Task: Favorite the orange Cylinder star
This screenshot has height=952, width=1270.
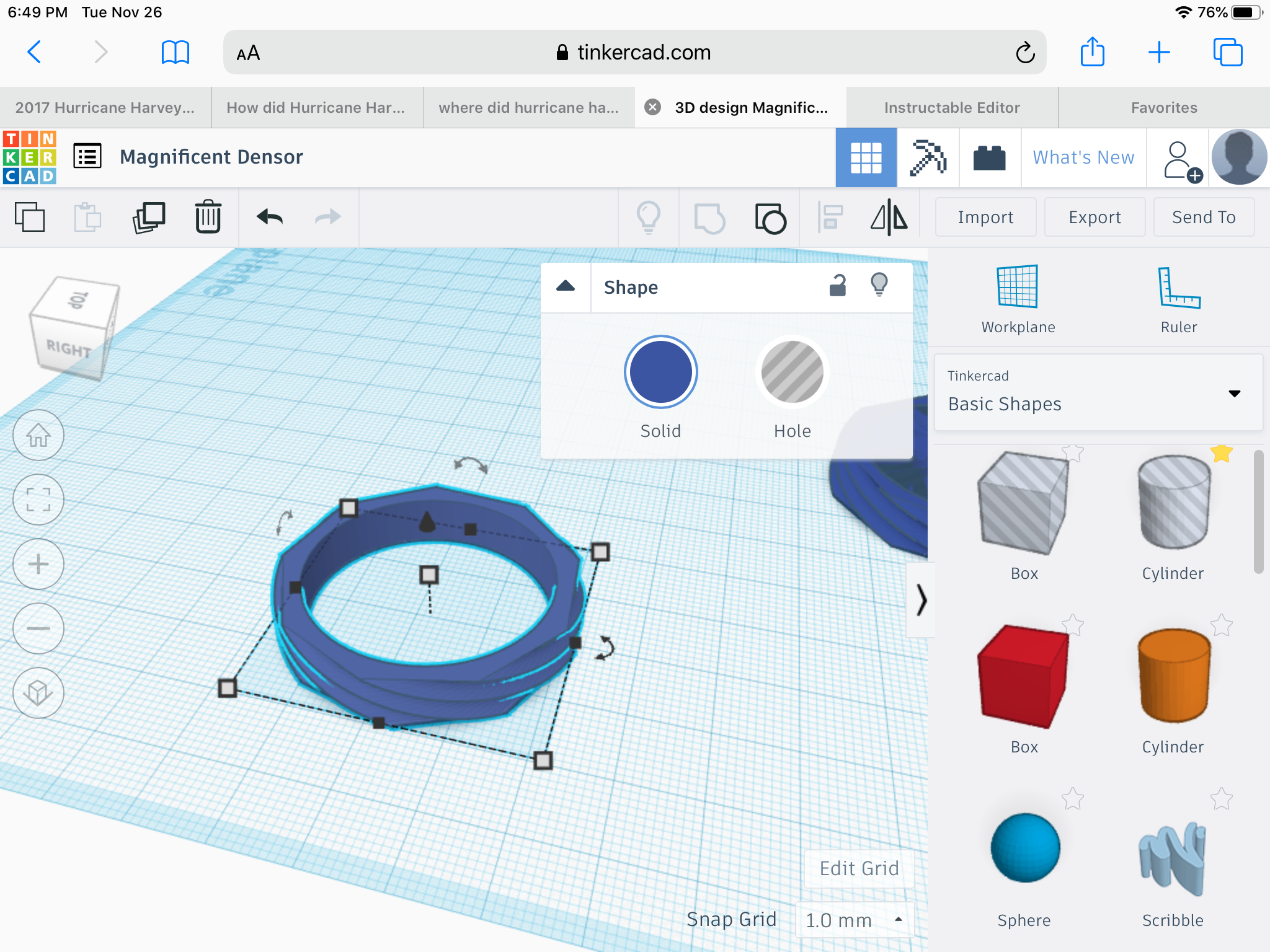Action: point(1222,625)
